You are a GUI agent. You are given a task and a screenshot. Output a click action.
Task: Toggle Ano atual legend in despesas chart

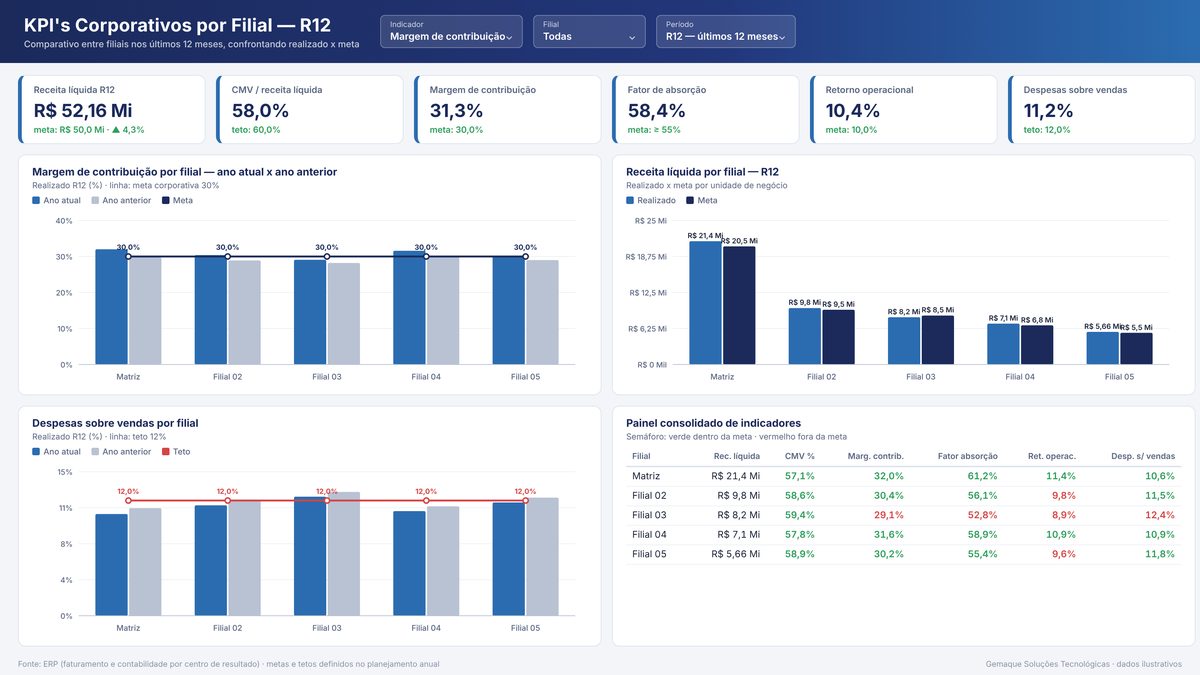[56, 451]
